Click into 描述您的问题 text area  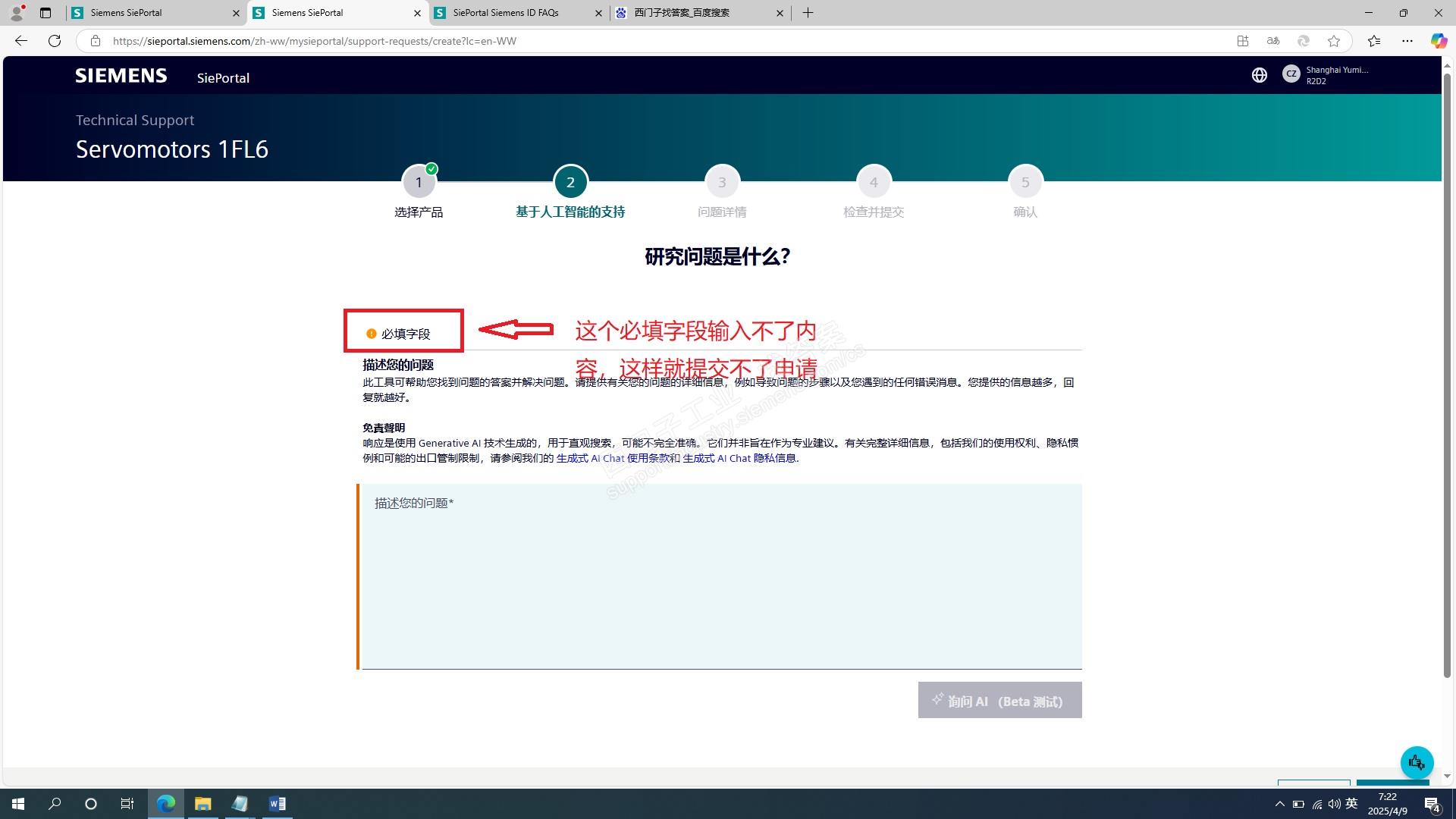721,576
